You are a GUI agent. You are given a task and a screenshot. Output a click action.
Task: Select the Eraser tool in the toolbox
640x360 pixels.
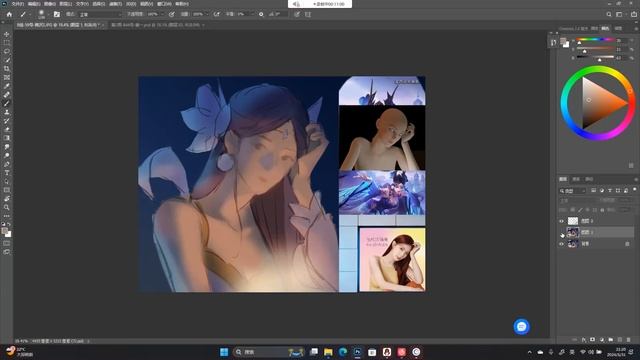coord(7,129)
